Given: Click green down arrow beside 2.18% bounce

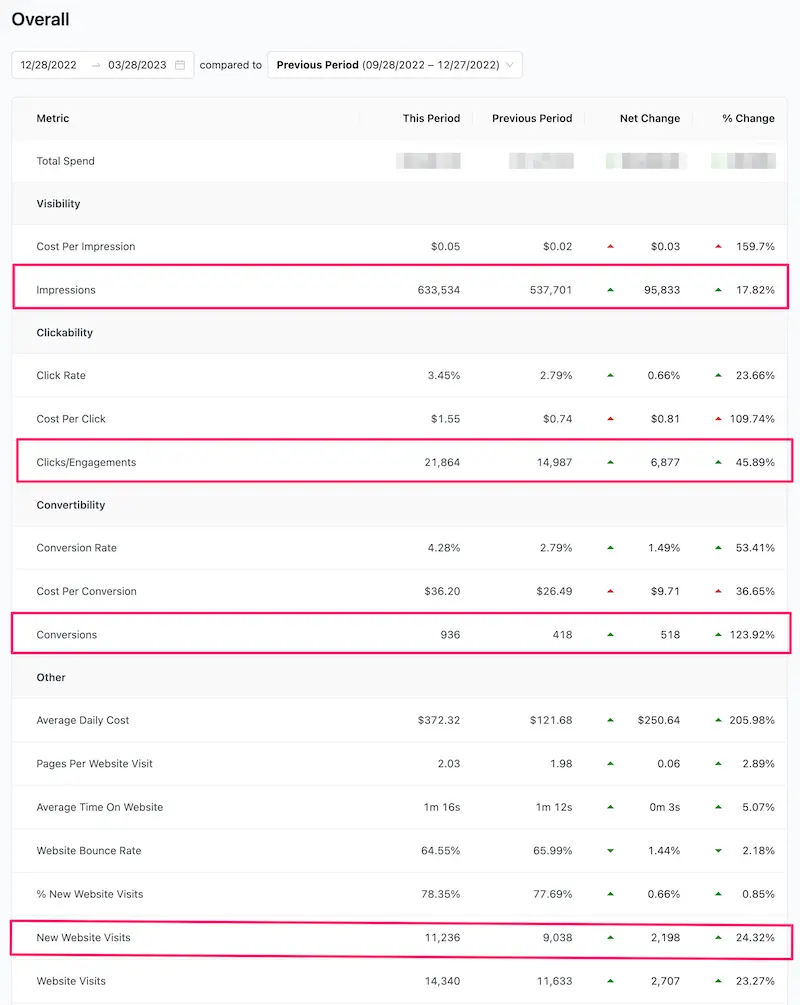Looking at the screenshot, I should (x=719, y=851).
